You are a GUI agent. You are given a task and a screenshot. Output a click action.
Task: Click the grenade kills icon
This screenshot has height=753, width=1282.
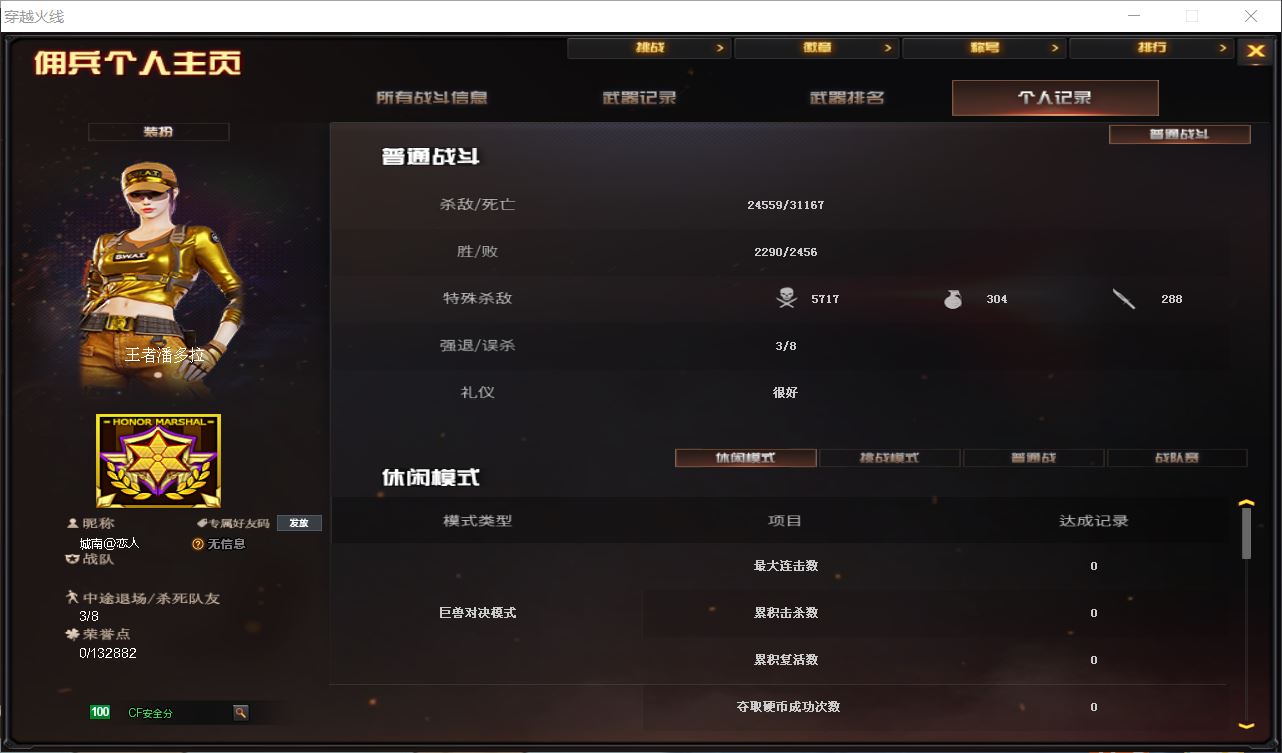pos(953,298)
